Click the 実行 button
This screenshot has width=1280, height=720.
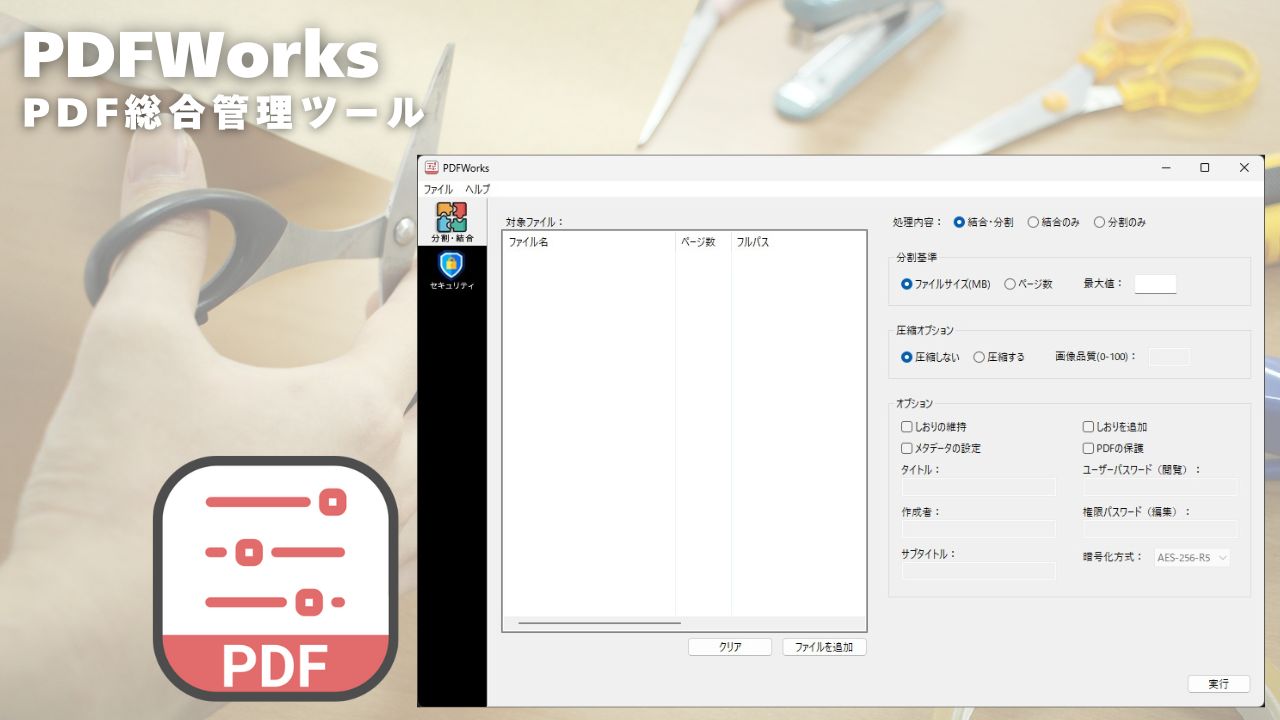coord(1218,684)
